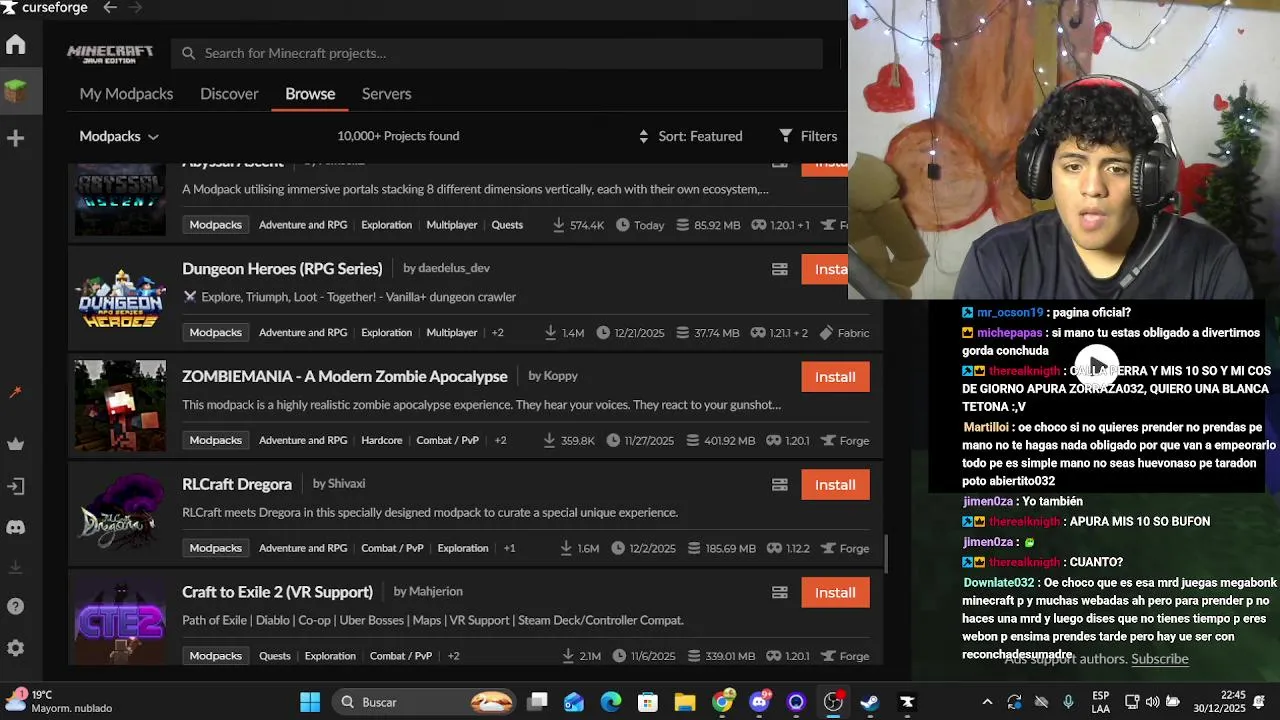Open the weather widget showing 19°C
The width and height of the screenshot is (1280, 720).
click(x=60, y=702)
